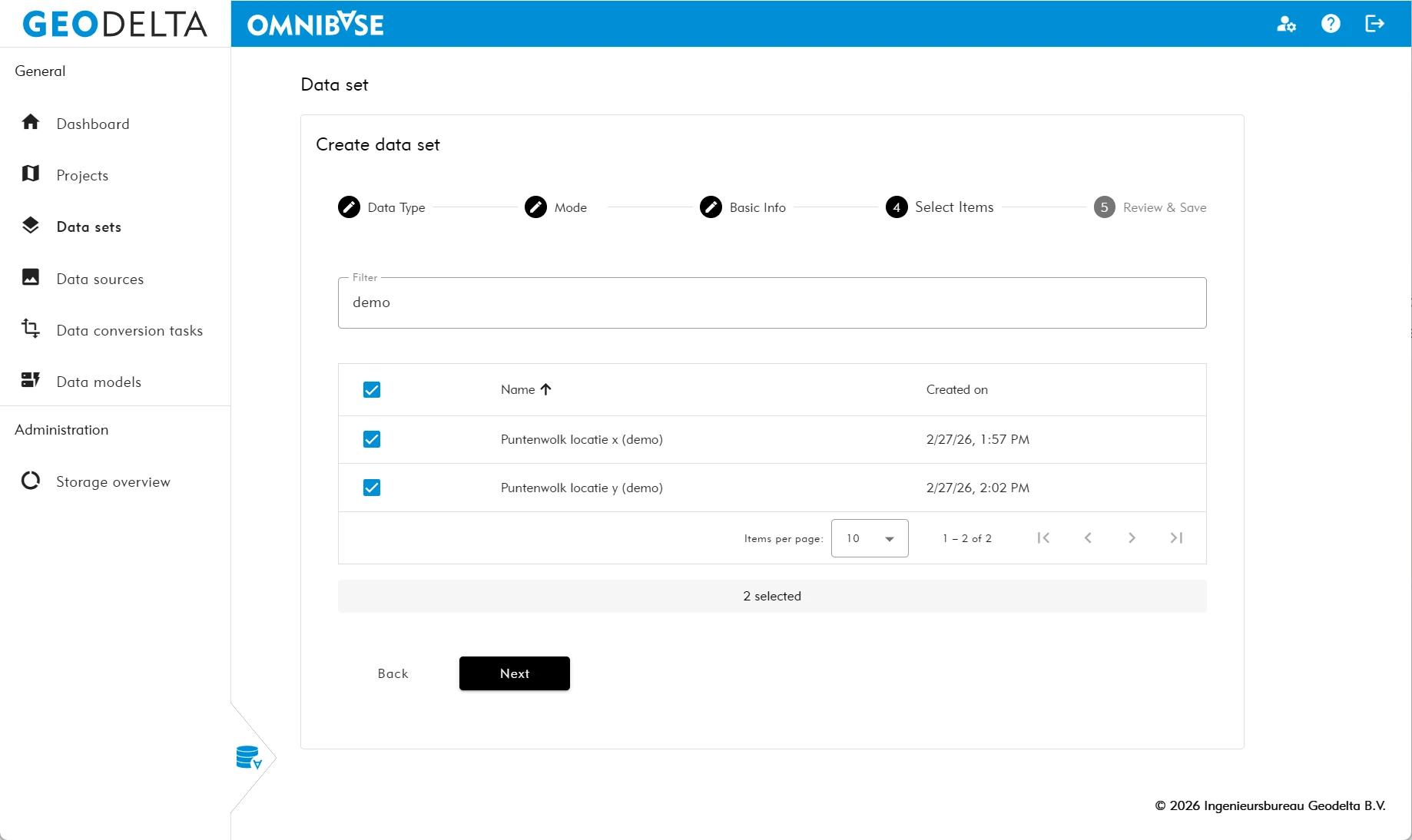Viewport: 1412px width, 840px height.
Task: Click the Data conversion tasks crop icon
Action: [31, 329]
